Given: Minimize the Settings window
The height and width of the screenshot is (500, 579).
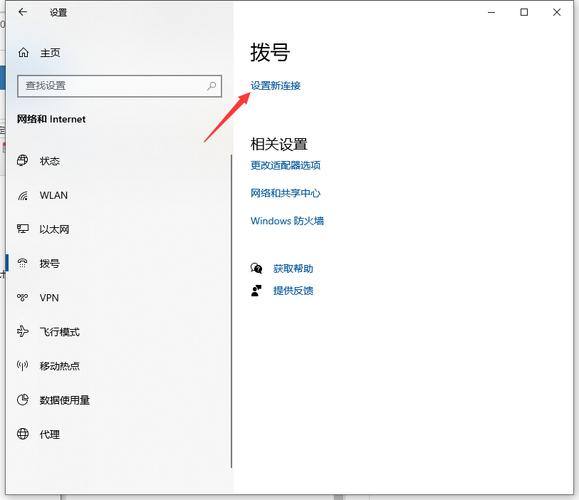Looking at the screenshot, I should (491, 12).
